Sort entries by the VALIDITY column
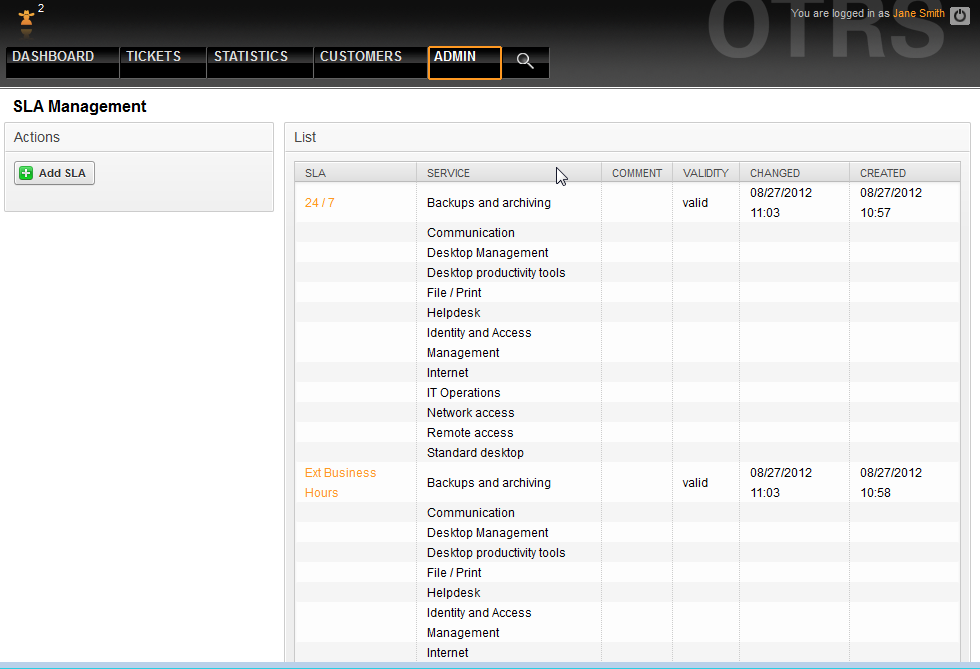Screen dimensions: 980x669 coord(705,172)
